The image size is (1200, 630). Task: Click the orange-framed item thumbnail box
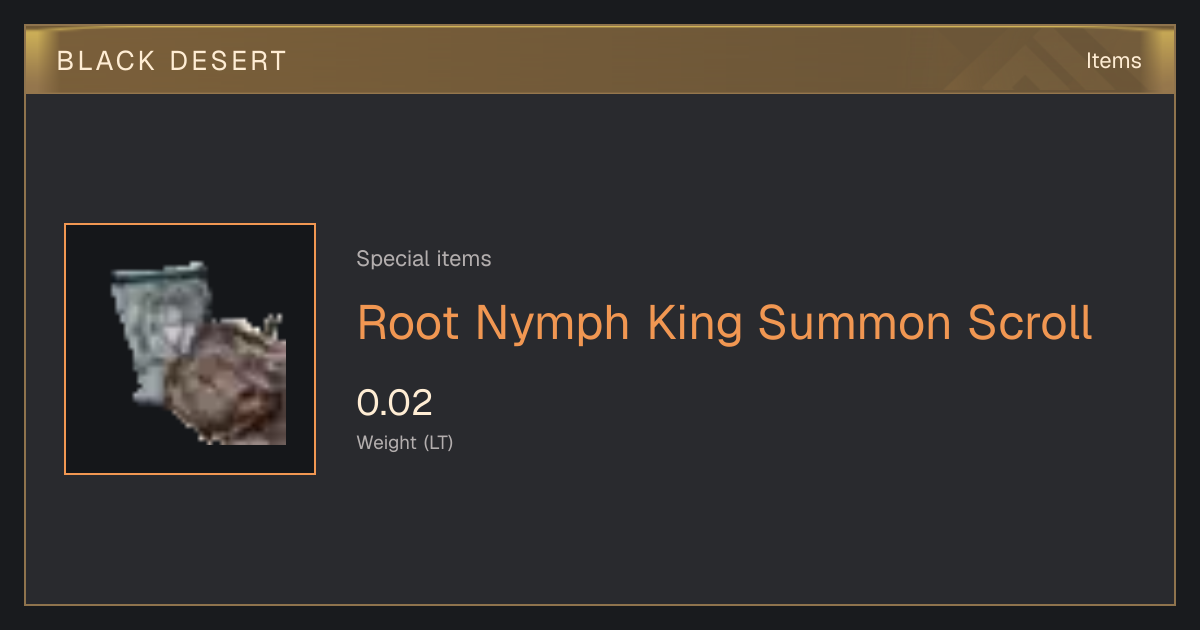tap(190, 349)
